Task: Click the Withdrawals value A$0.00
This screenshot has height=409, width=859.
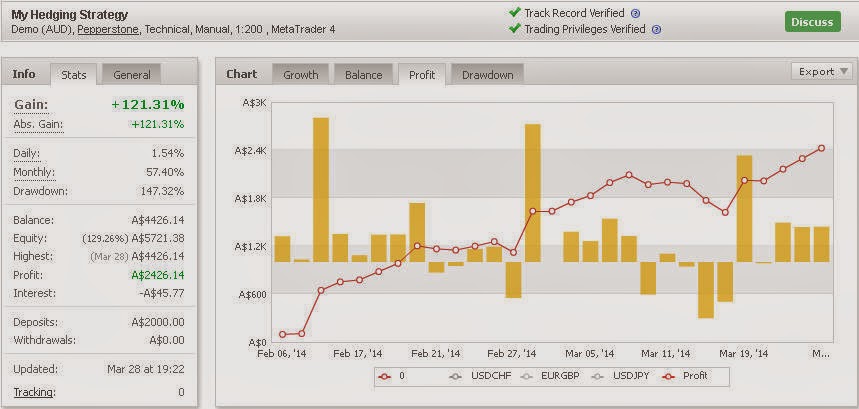Action: coord(167,340)
